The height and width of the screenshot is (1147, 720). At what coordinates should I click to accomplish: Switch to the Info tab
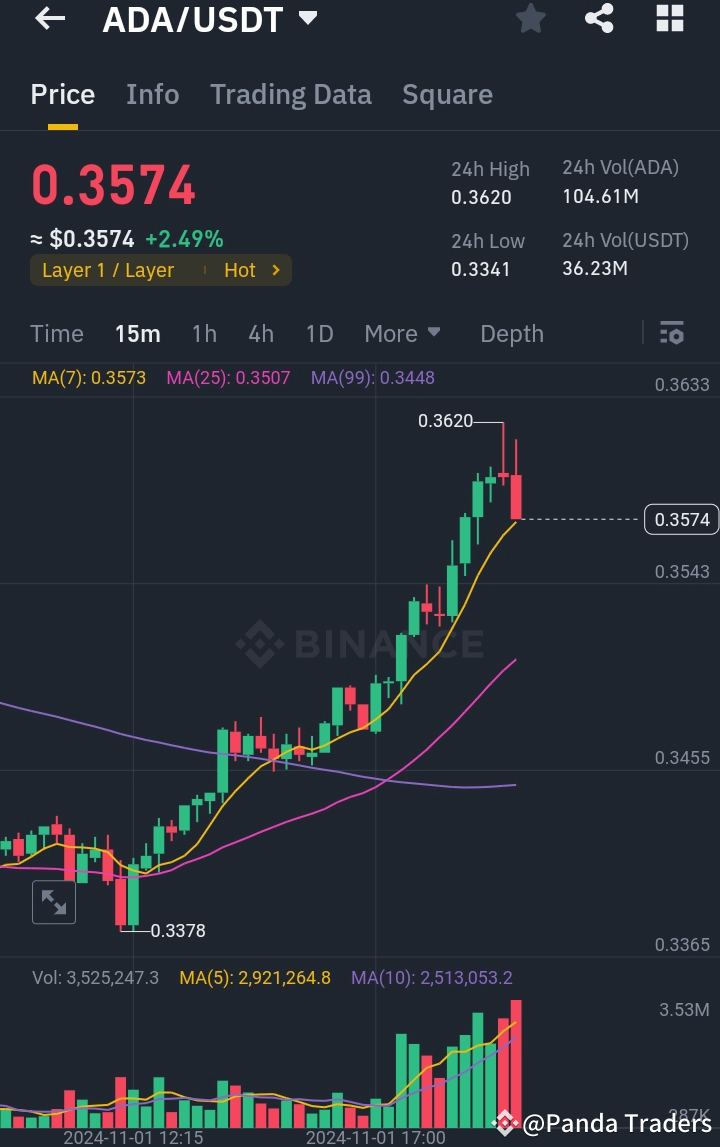(152, 94)
